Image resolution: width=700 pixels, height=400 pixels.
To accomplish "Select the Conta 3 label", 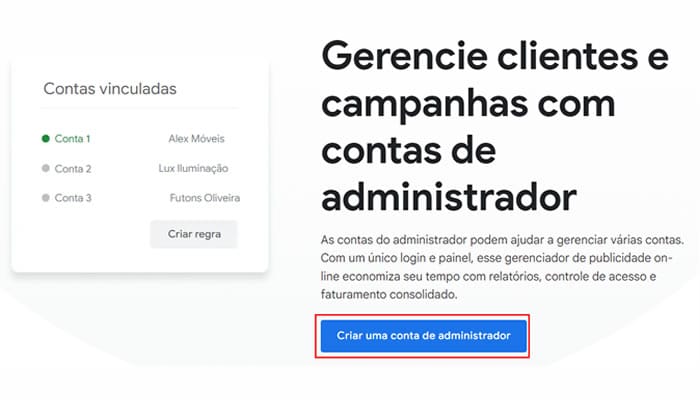I will click(73, 198).
